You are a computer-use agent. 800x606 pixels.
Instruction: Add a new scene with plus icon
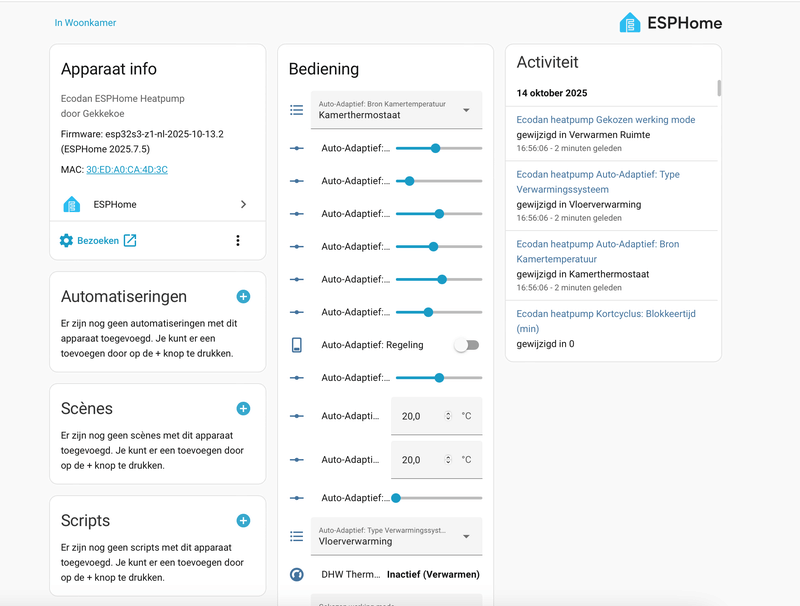click(x=243, y=409)
